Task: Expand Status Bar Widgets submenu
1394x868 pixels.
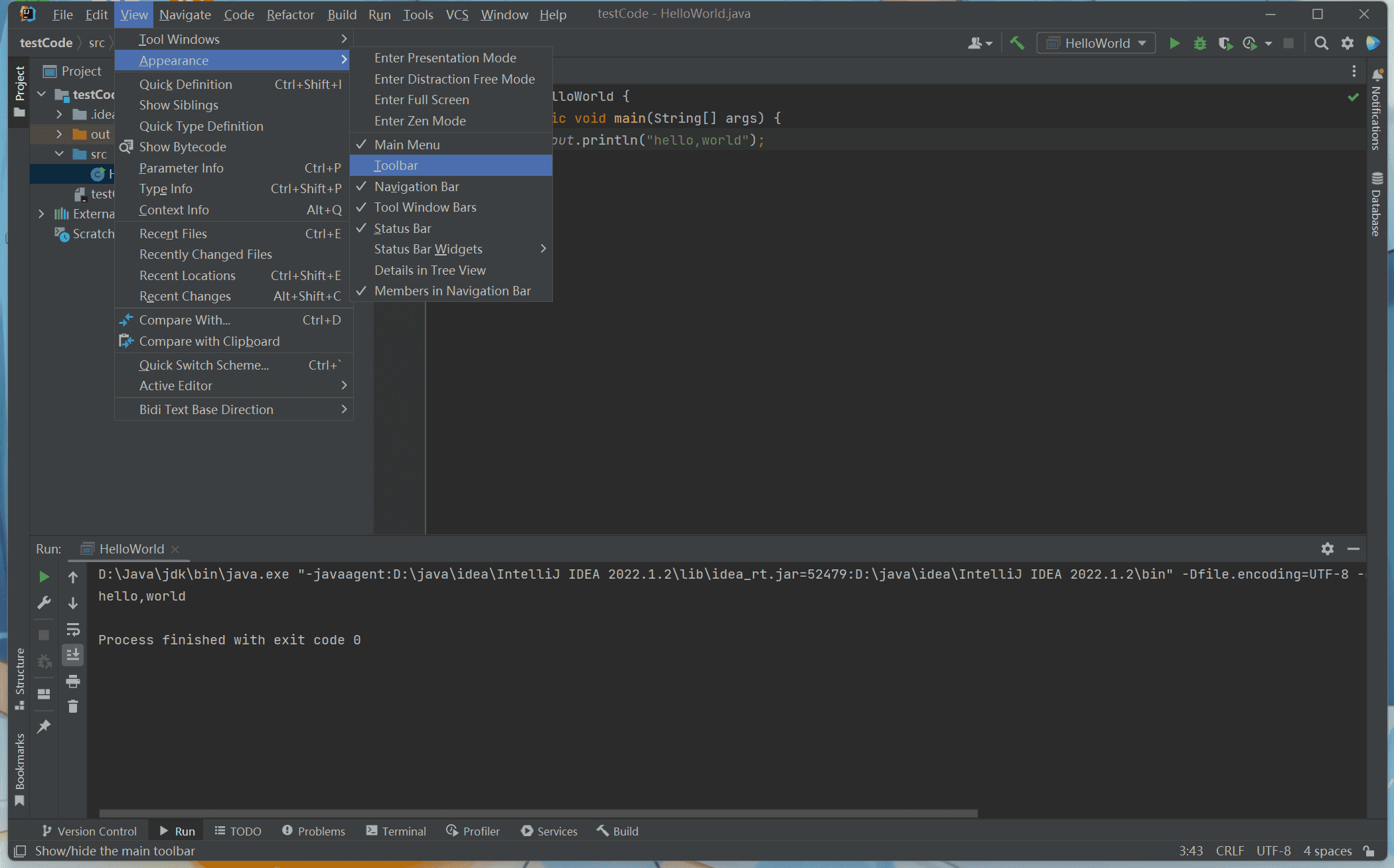Action: coord(451,249)
